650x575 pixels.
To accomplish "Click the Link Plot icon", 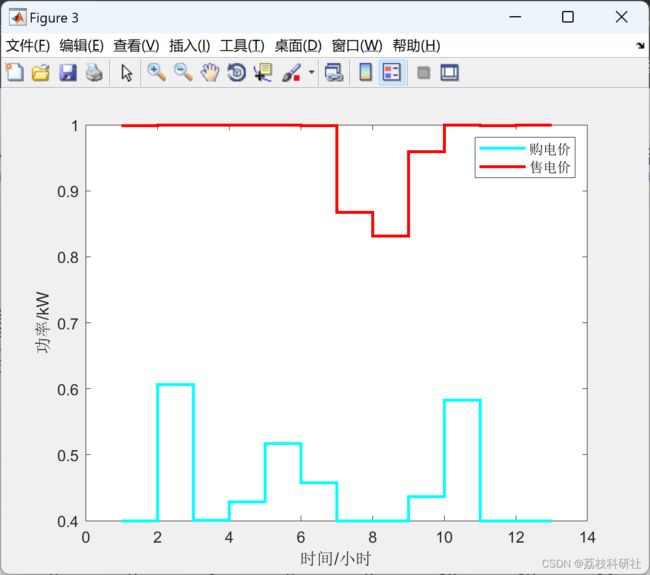I will point(334,73).
